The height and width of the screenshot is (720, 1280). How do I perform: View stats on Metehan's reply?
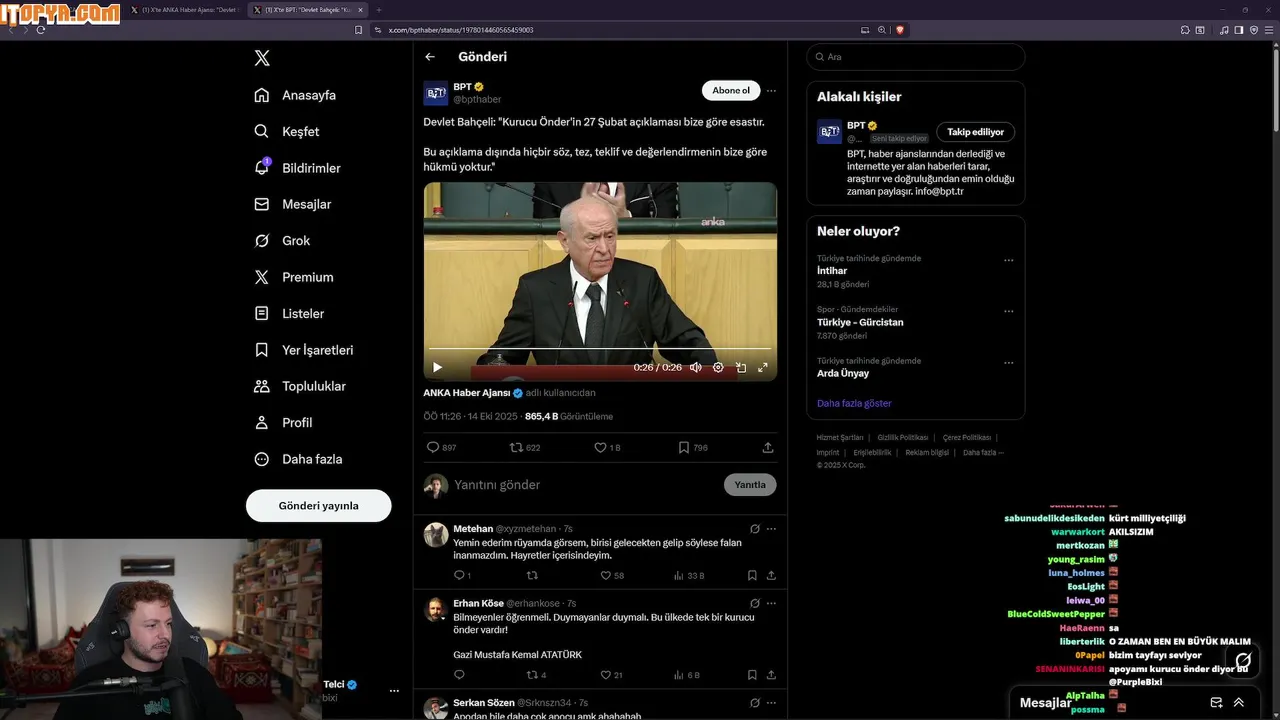pyautogui.click(x=689, y=575)
